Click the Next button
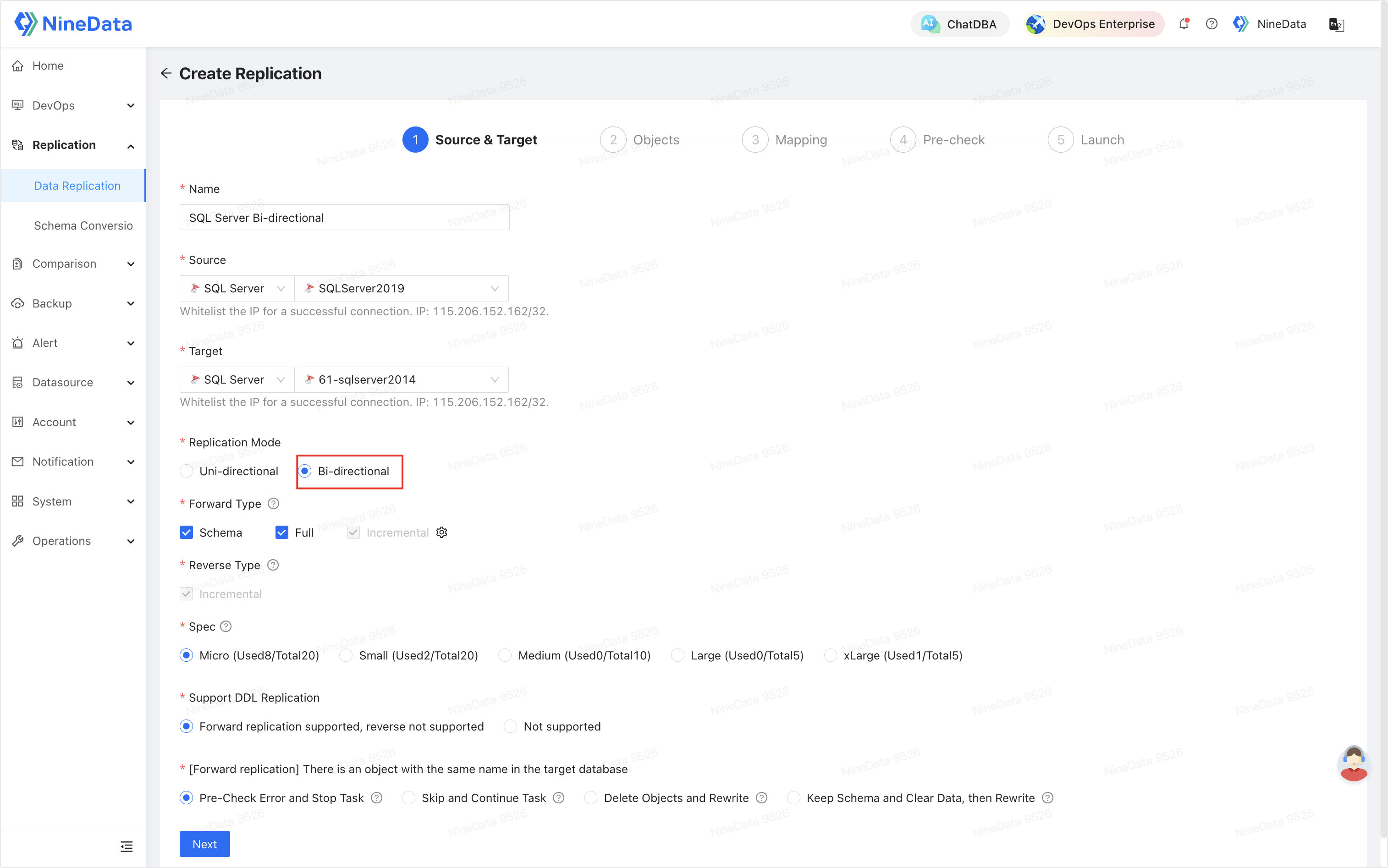Image resolution: width=1388 pixels, height=868 pixels. (x=205, y=845)
